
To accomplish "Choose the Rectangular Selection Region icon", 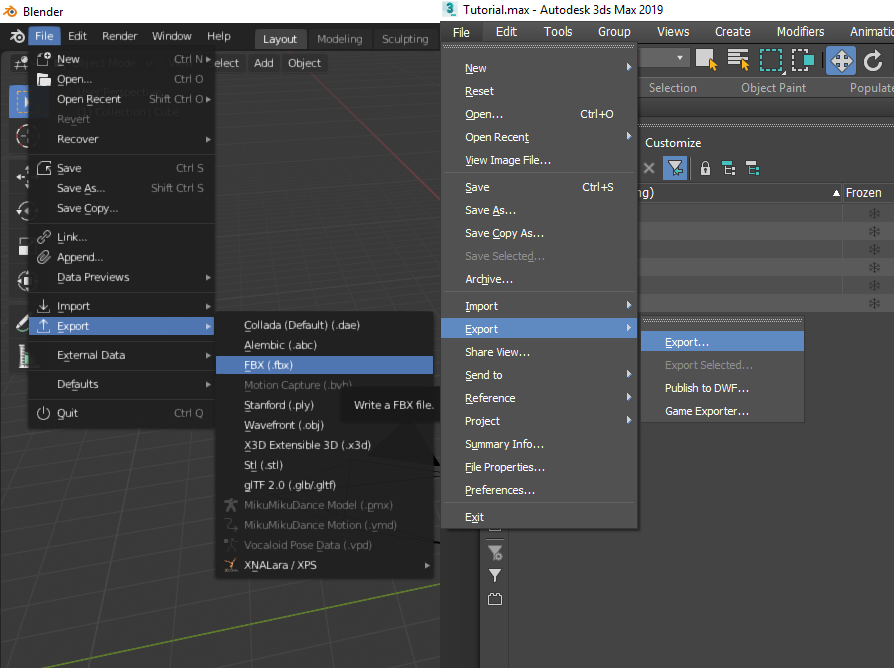I will [x=771, y=60].
